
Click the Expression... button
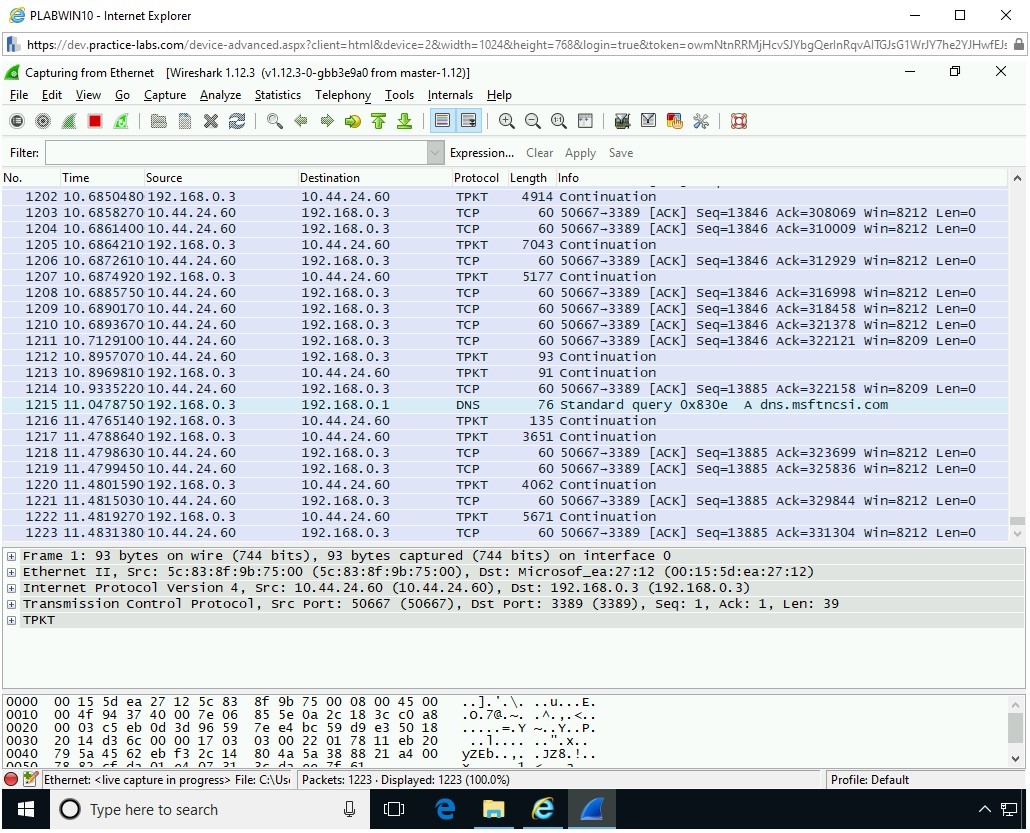(481, 153)
